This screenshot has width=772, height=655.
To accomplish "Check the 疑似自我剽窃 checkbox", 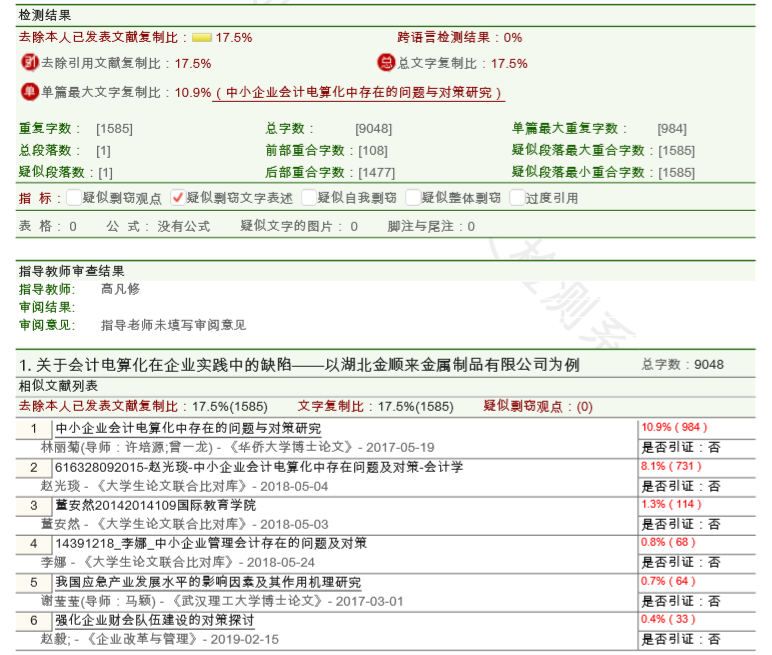I will tap(309, 197).
